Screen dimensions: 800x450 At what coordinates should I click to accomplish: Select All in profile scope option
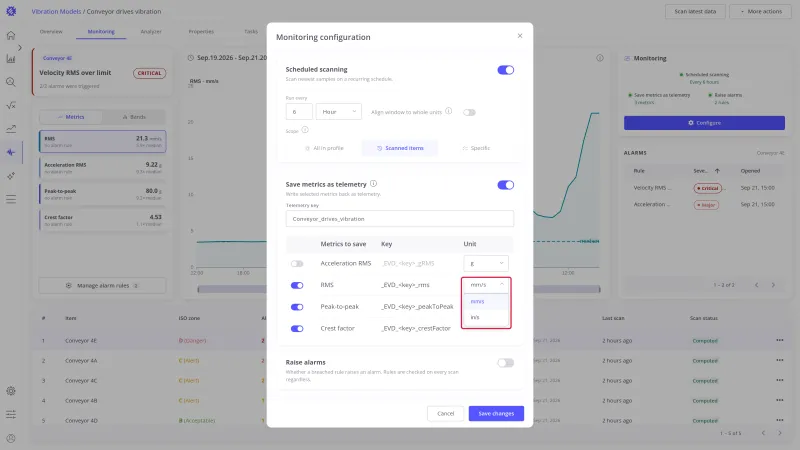point(324,148)
